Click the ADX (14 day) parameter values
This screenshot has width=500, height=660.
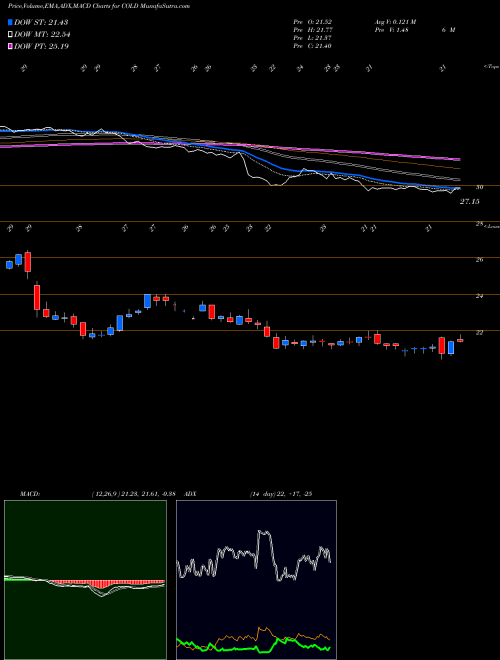(281, 494)
